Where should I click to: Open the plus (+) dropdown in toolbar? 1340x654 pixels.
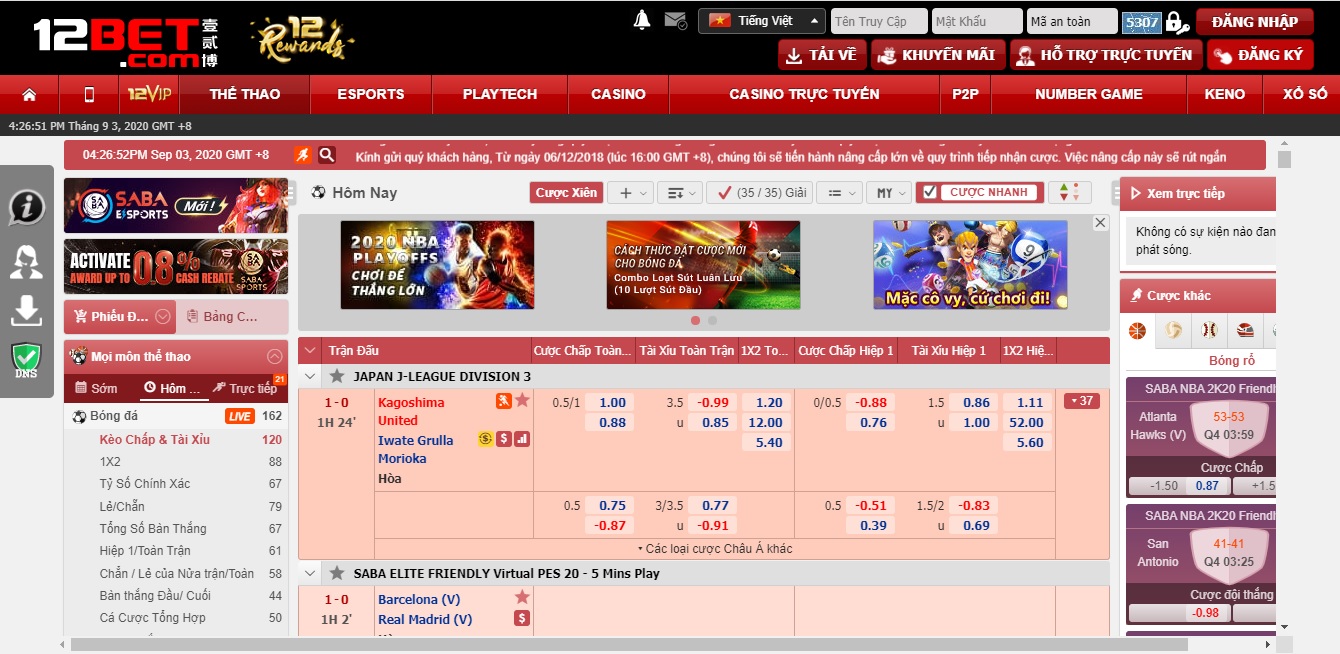[x=632, y=193]
